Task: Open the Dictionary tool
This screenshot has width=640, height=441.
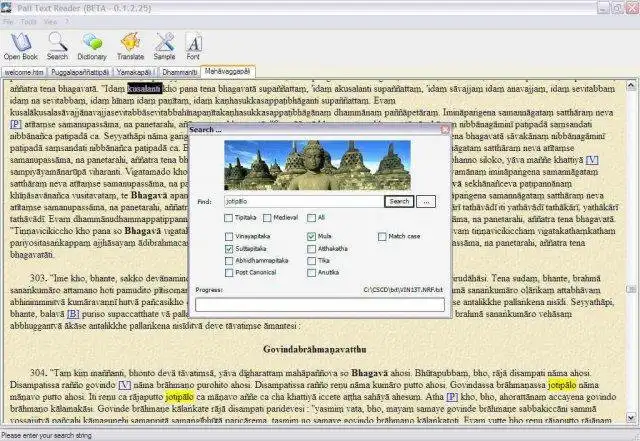Action: click(x=92, y=47)
